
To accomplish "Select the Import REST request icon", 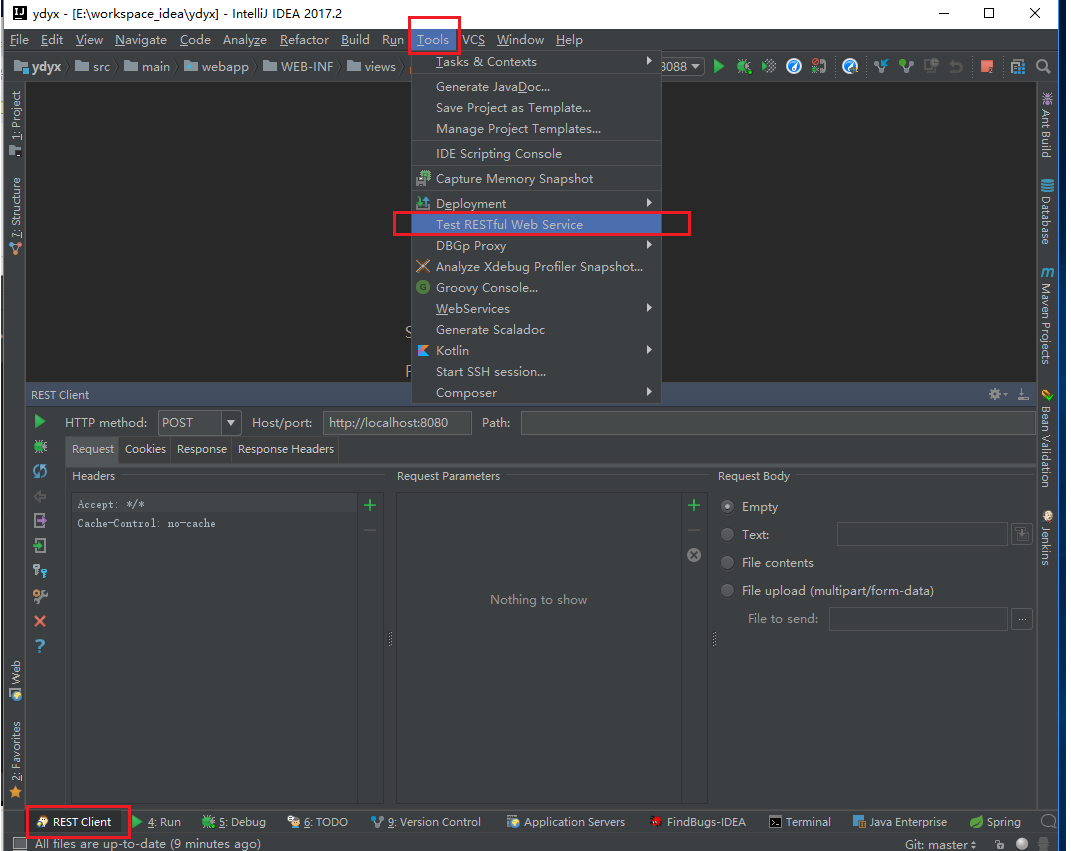I will [x=40, y=545].
